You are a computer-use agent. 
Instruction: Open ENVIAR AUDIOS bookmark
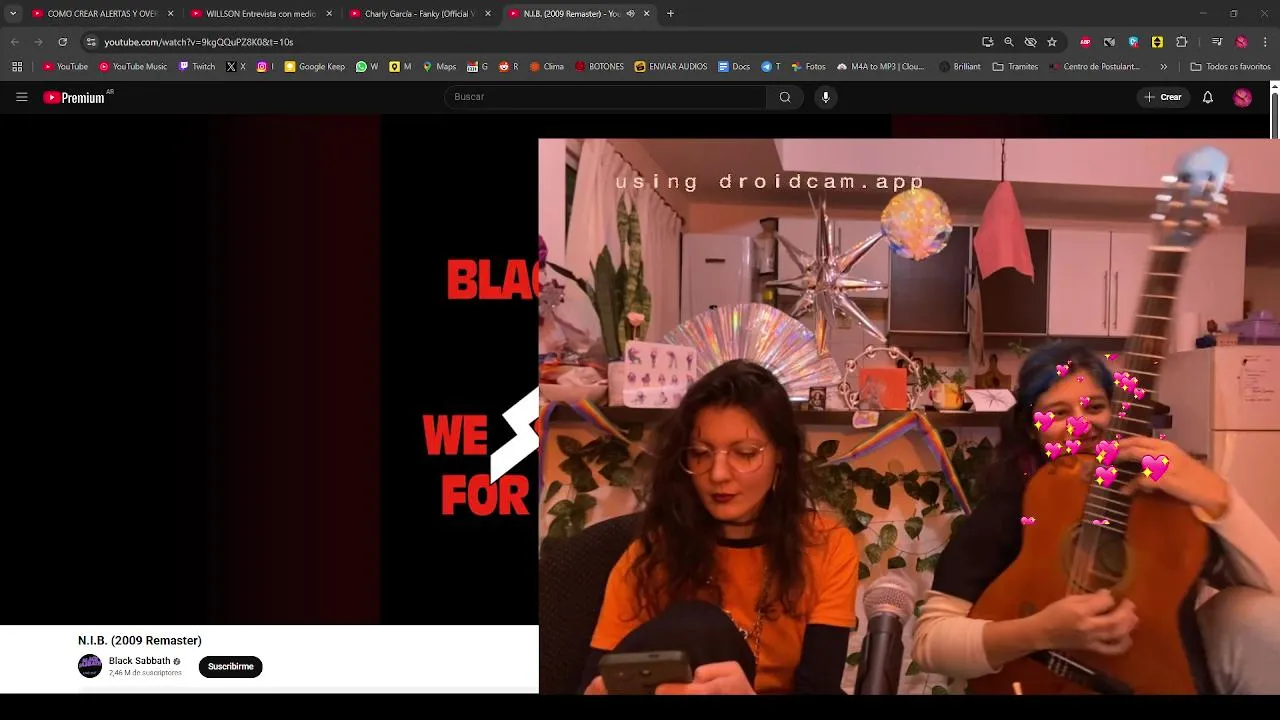click(x=671, y=67)
